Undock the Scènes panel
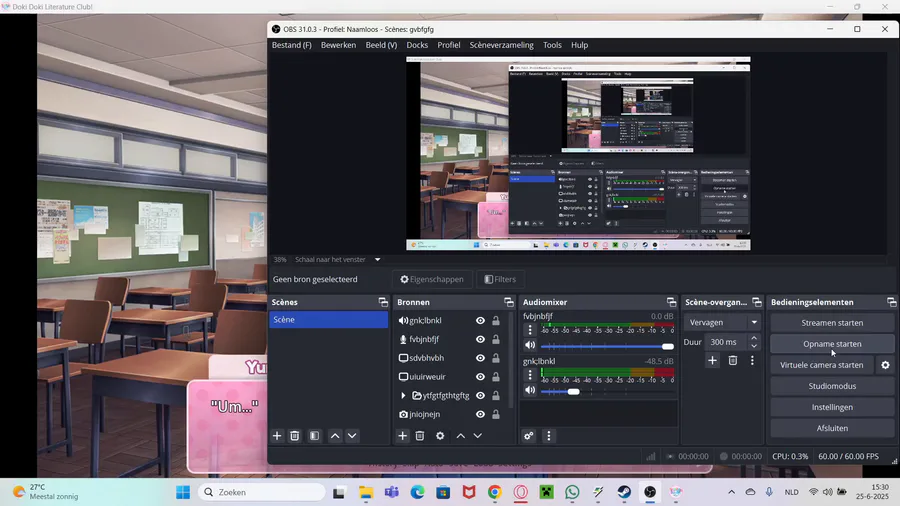 383,302
